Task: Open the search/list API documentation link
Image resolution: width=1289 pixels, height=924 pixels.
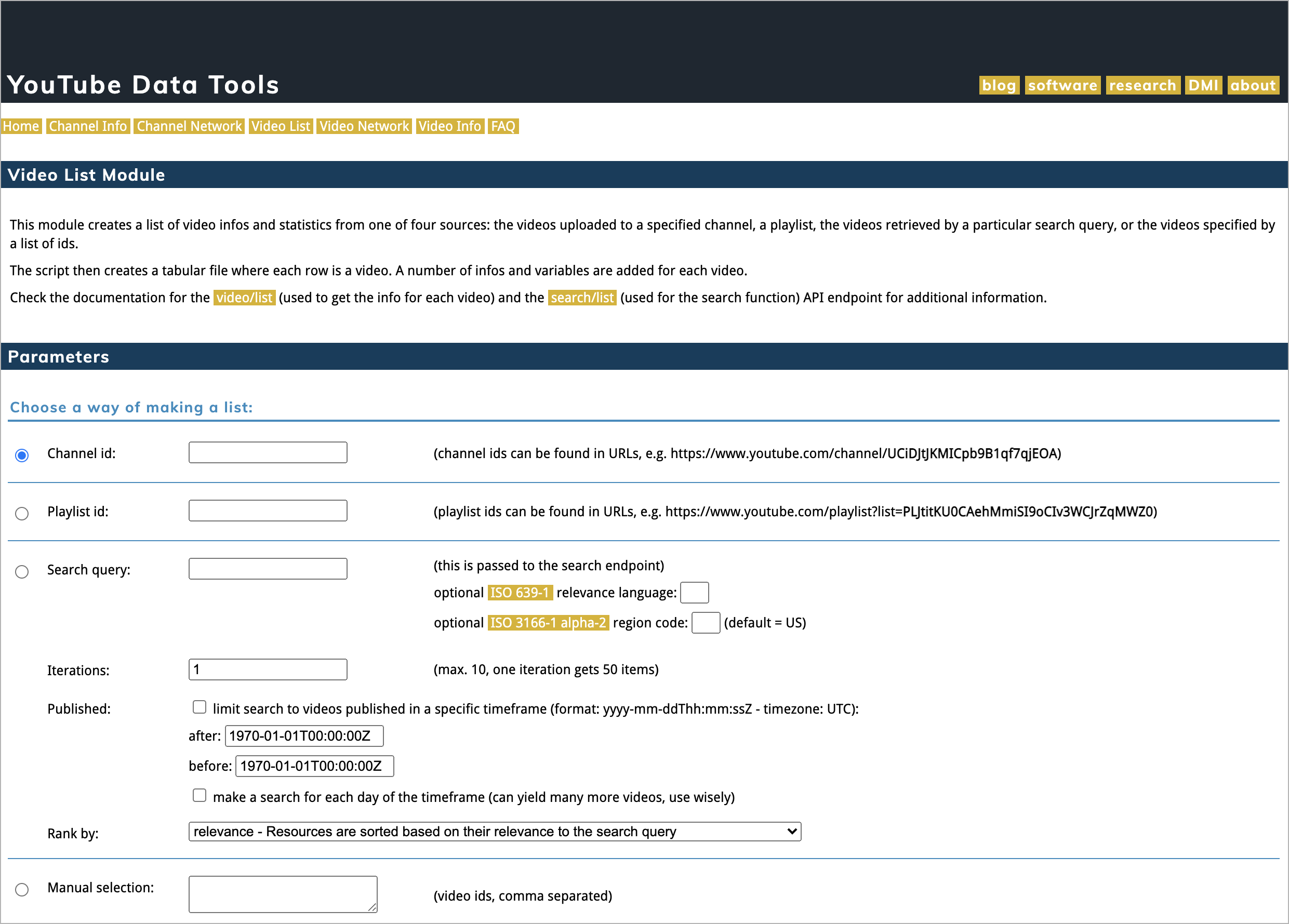Action: point(582,298)
